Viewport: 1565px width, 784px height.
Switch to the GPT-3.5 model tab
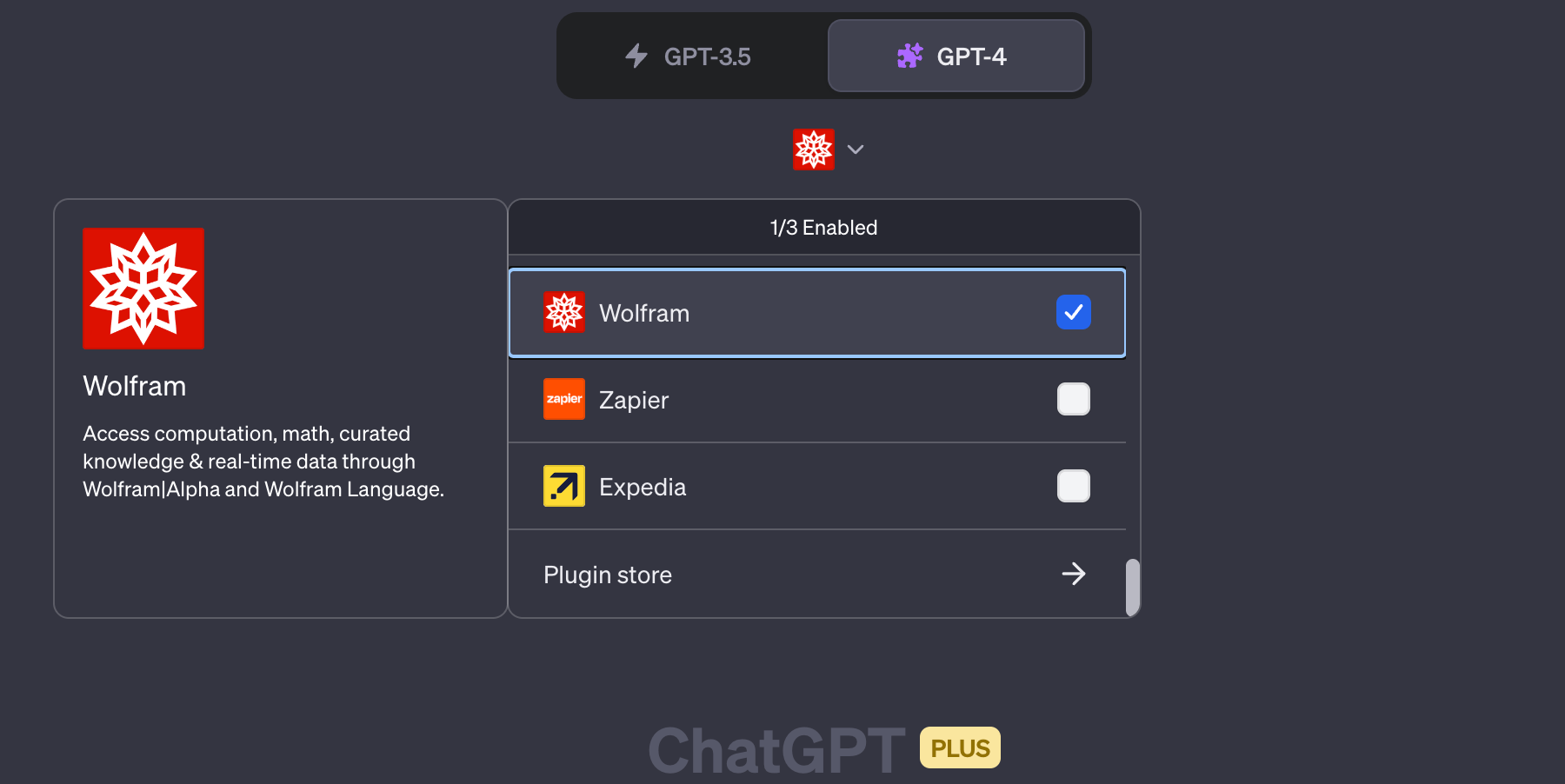click(x=691, y=56)
